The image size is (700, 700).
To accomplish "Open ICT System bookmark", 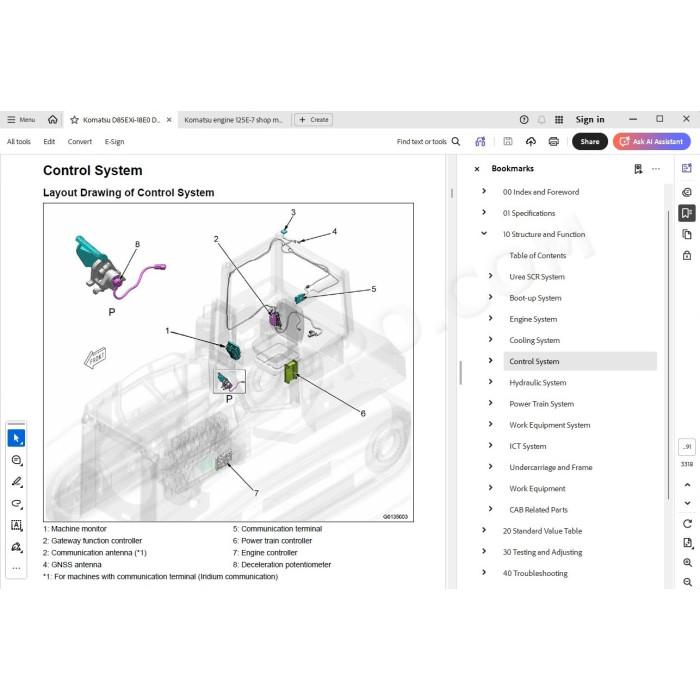I will click(x=528, y=446).
